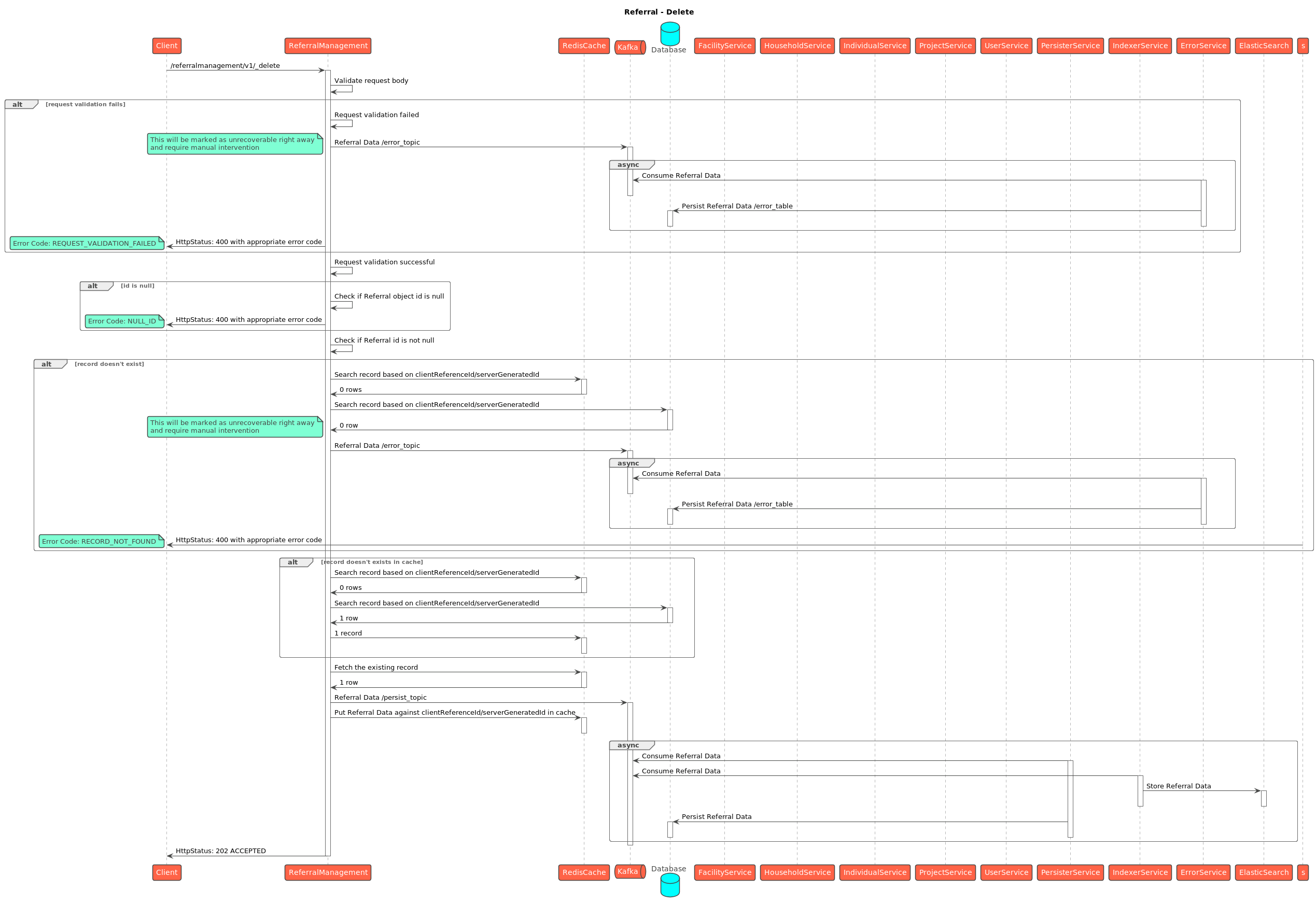Screen dimensions: 1316x905
Task: Select the ReferralManagement participant box at top
Action: (x=328, y=46)
